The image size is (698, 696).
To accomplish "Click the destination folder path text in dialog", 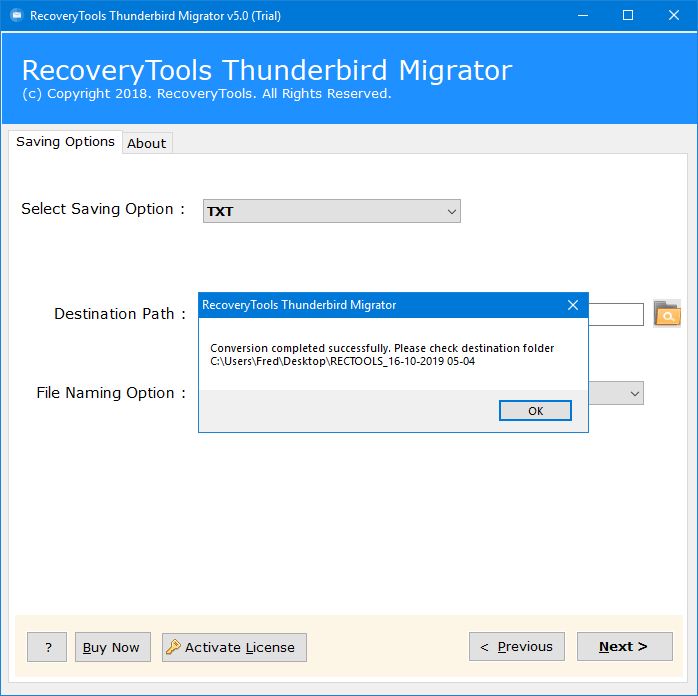I will [x=342, y=361].
